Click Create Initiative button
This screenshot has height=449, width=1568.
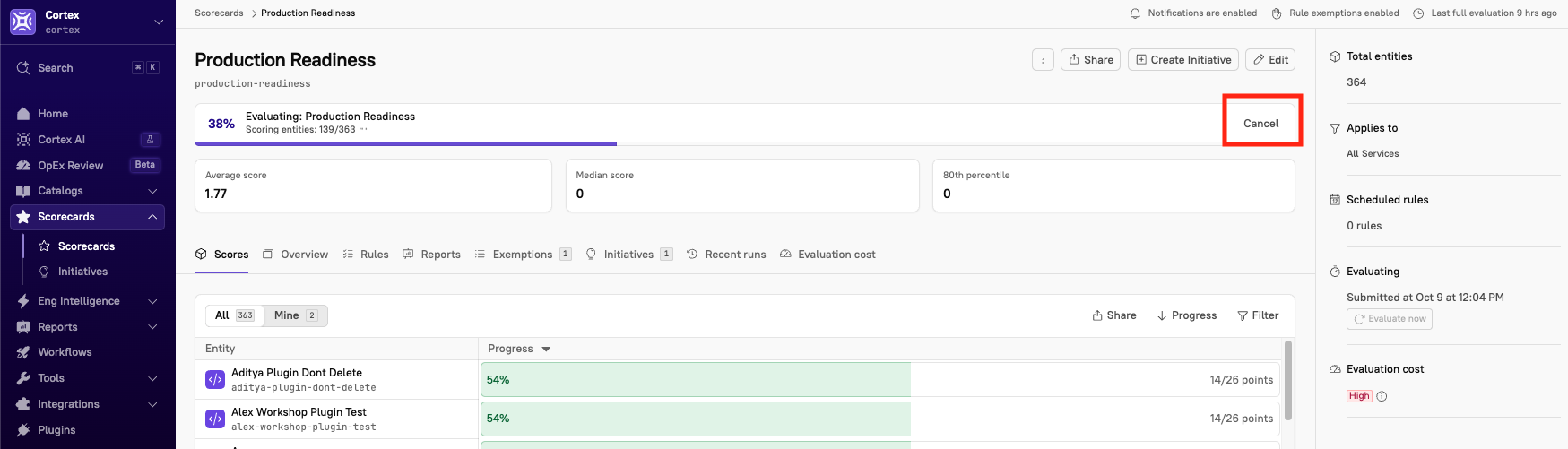[x=1183, y=60]
